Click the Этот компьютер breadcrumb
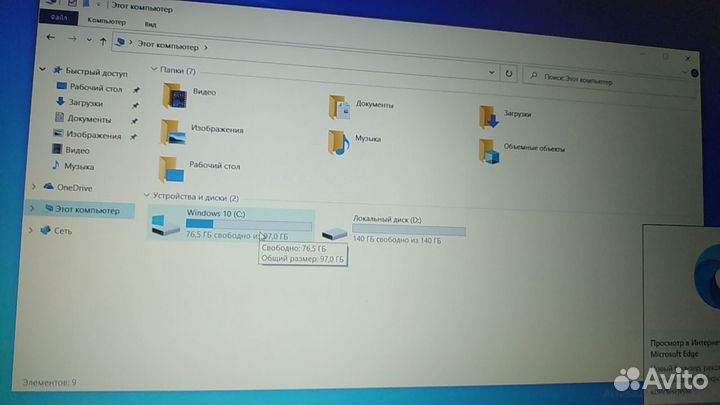Viewport: 720px width, 405px height. point(168,46)
